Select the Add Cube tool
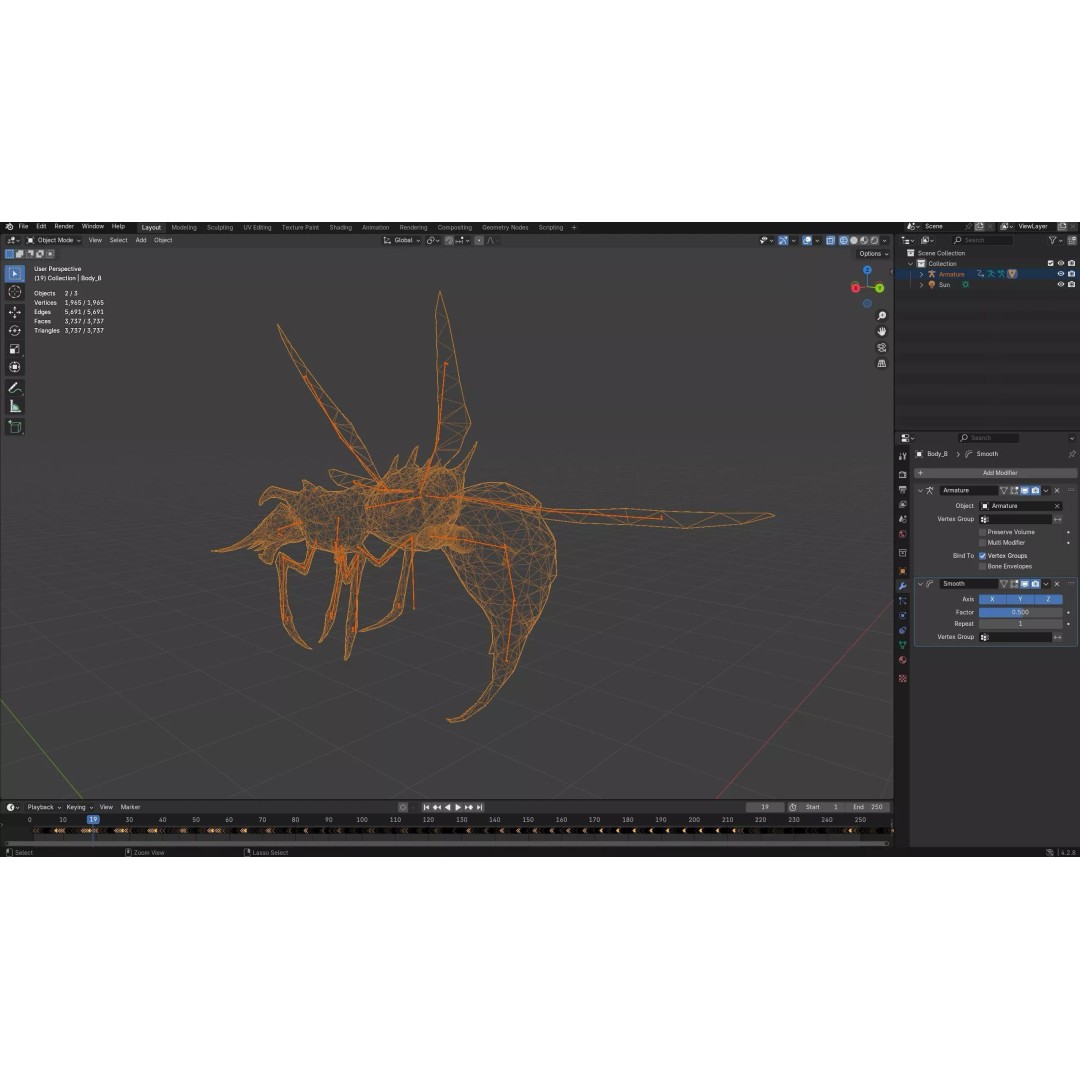Viewport: 1080px width, 1080px height. (x=14, y=427)
